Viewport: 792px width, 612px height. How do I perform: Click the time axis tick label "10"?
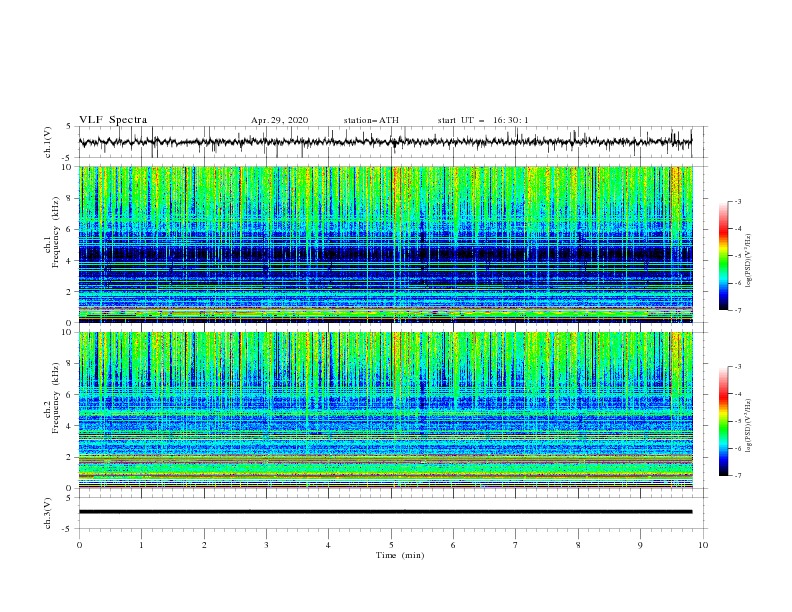tap(703, 545)
